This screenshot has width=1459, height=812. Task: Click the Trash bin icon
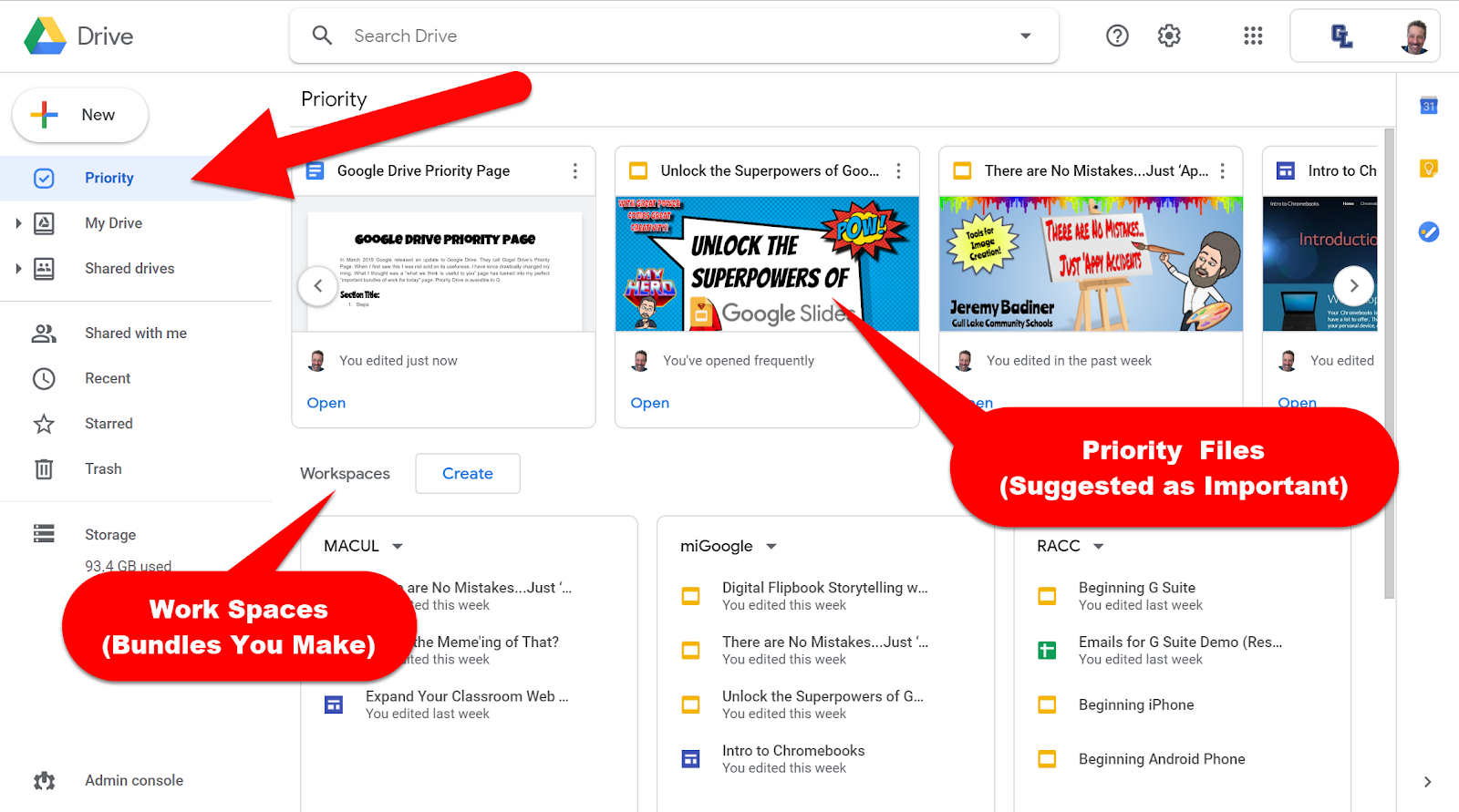(44, 469)
